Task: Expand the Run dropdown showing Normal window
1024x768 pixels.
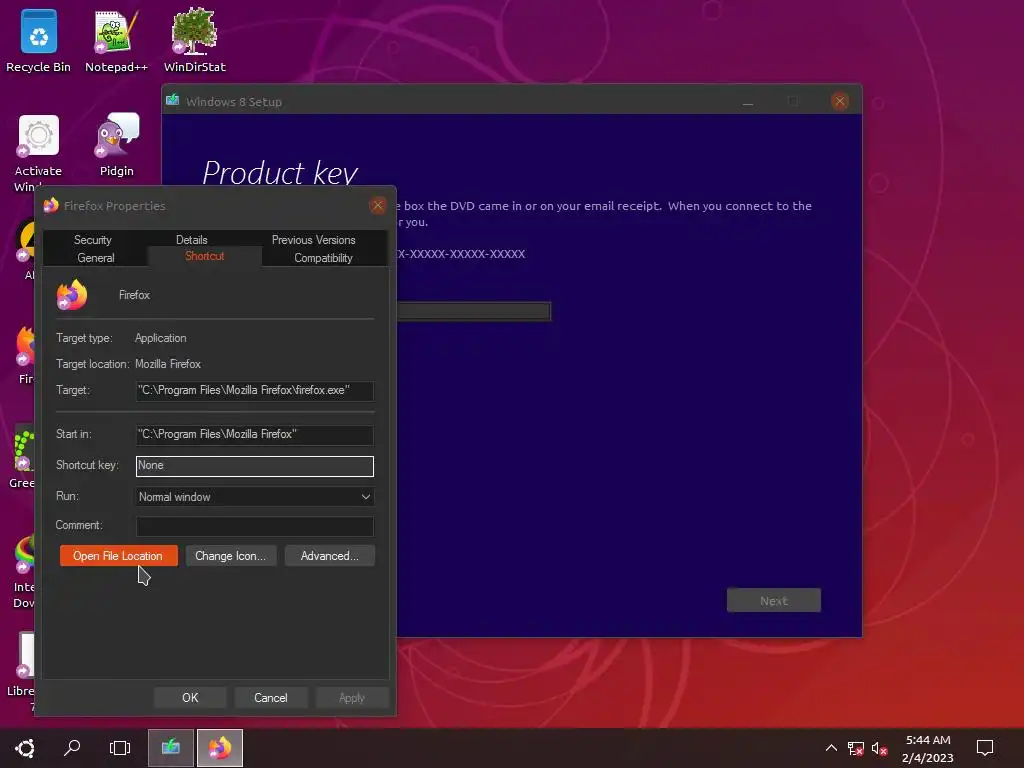Action: coord(255,497)
